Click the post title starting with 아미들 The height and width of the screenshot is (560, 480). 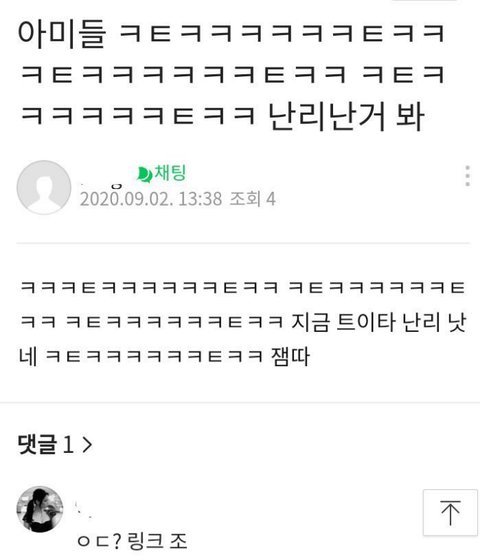tap(232, 75)
